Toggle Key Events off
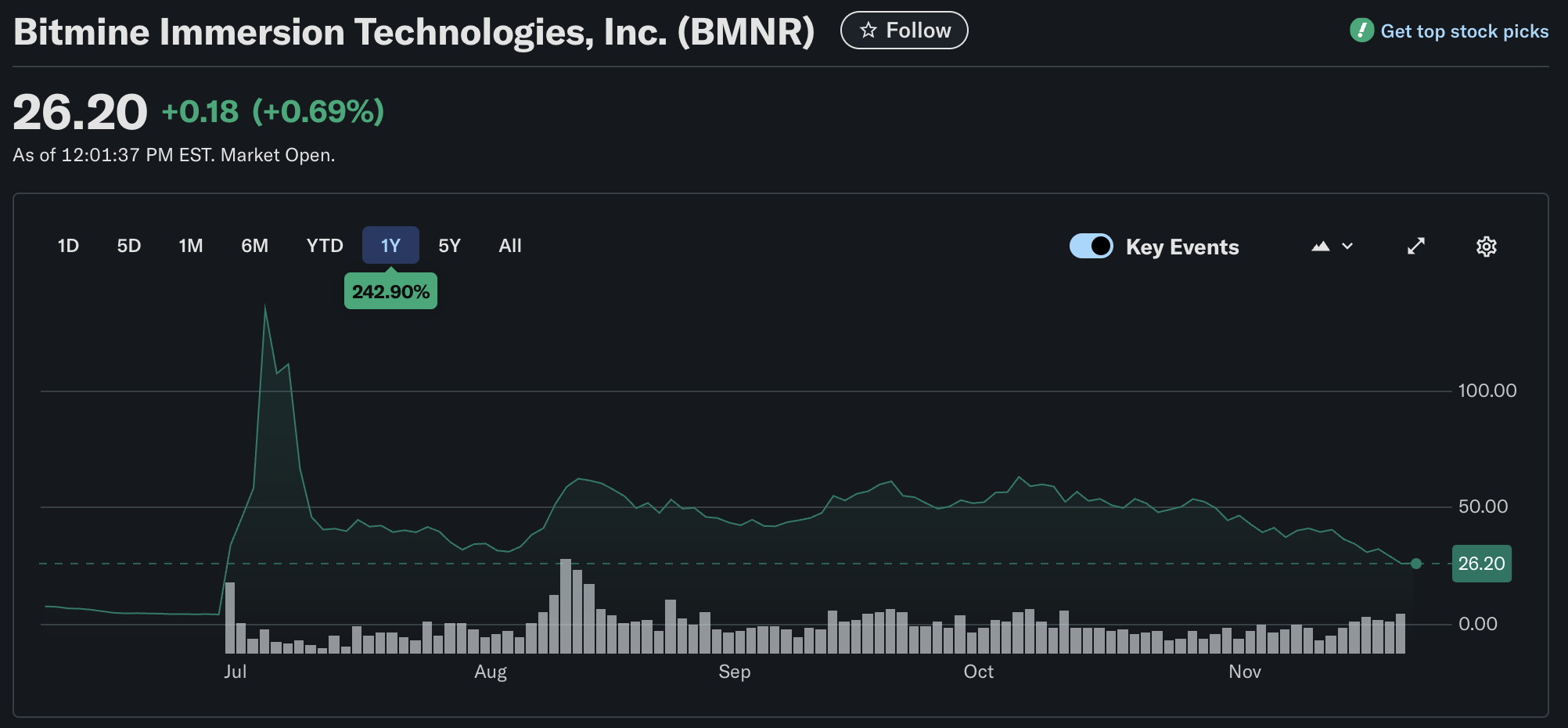This screenshot has height=728, width=1568. pyautogui.click(x=1091, y=246)
